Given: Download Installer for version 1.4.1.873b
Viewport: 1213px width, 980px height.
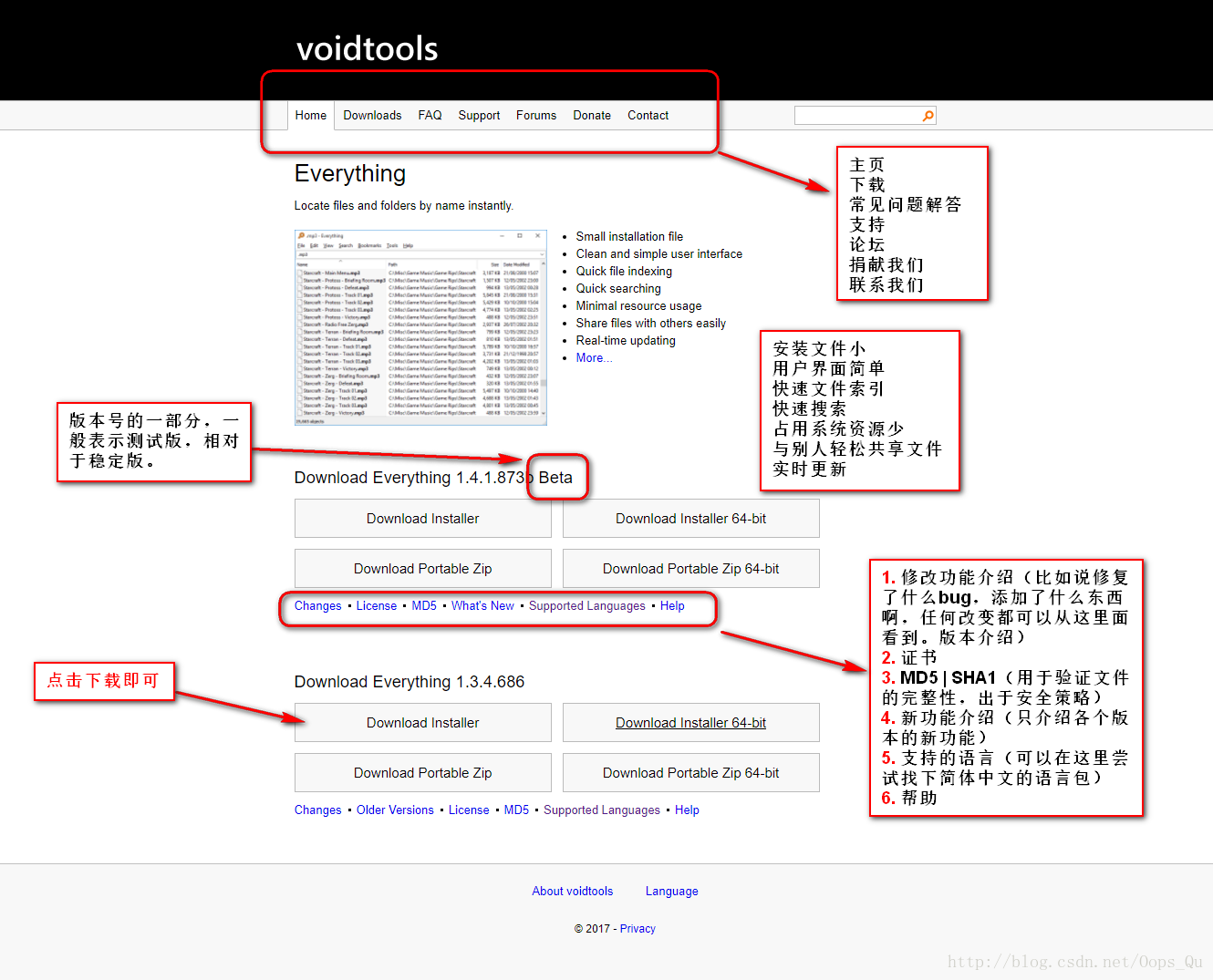Looking at the screenshot, I should pyautogui.click(x=422, y=519).
